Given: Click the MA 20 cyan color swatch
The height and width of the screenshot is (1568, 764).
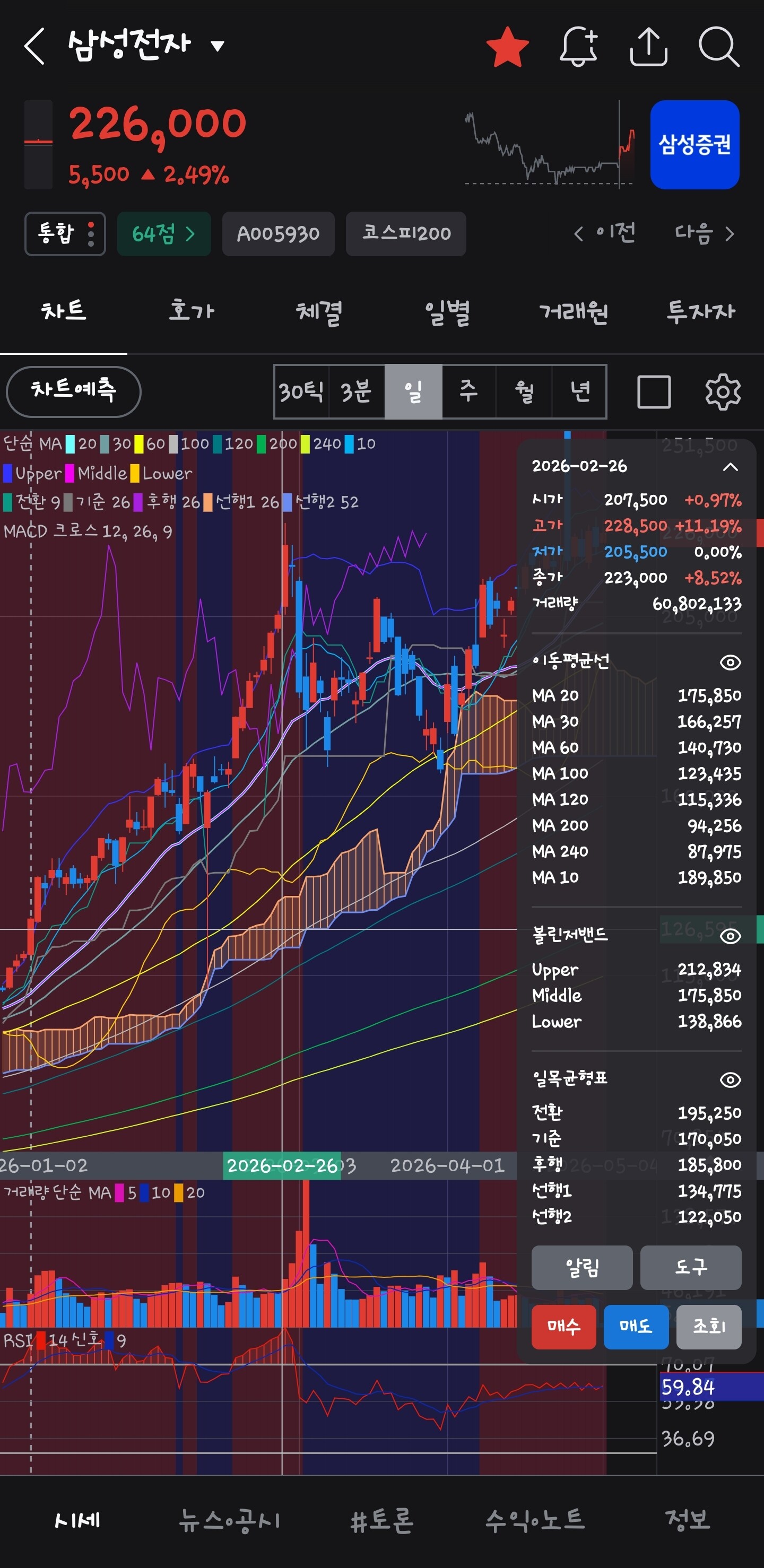Looking at the screenshot, I should (70, 444).
